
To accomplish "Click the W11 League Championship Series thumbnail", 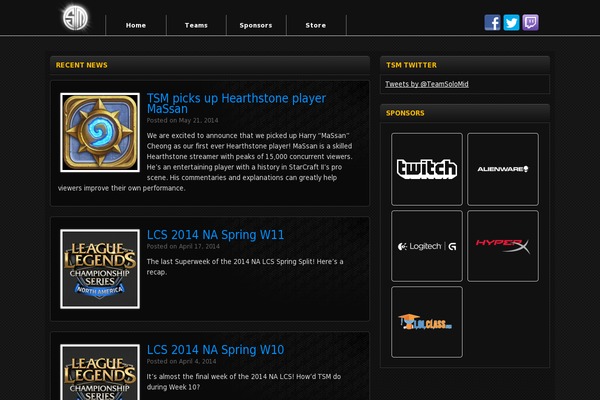I will [x=100, y=269].
